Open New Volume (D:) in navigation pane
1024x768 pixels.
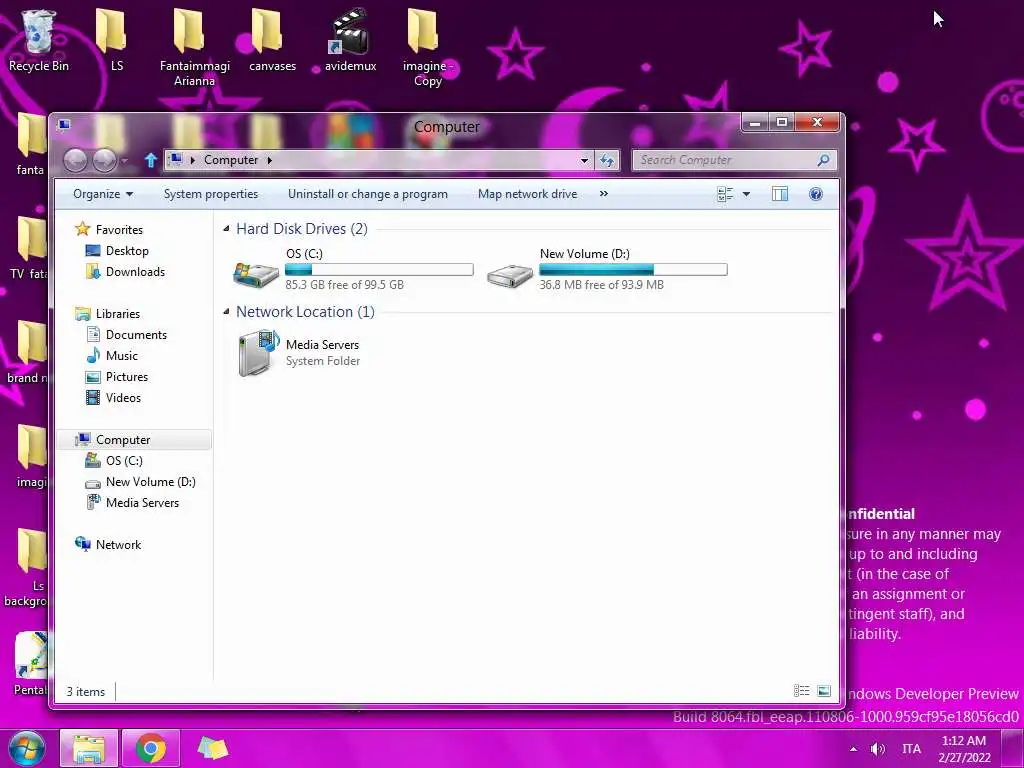coord(150,482)
